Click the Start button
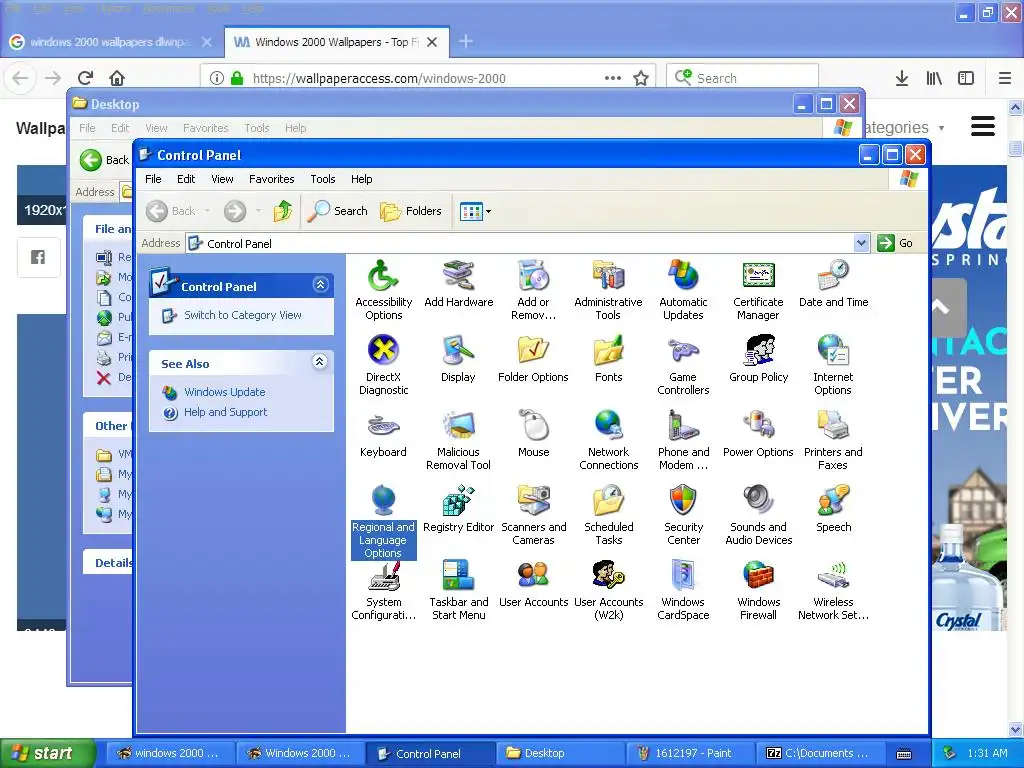 48,753
